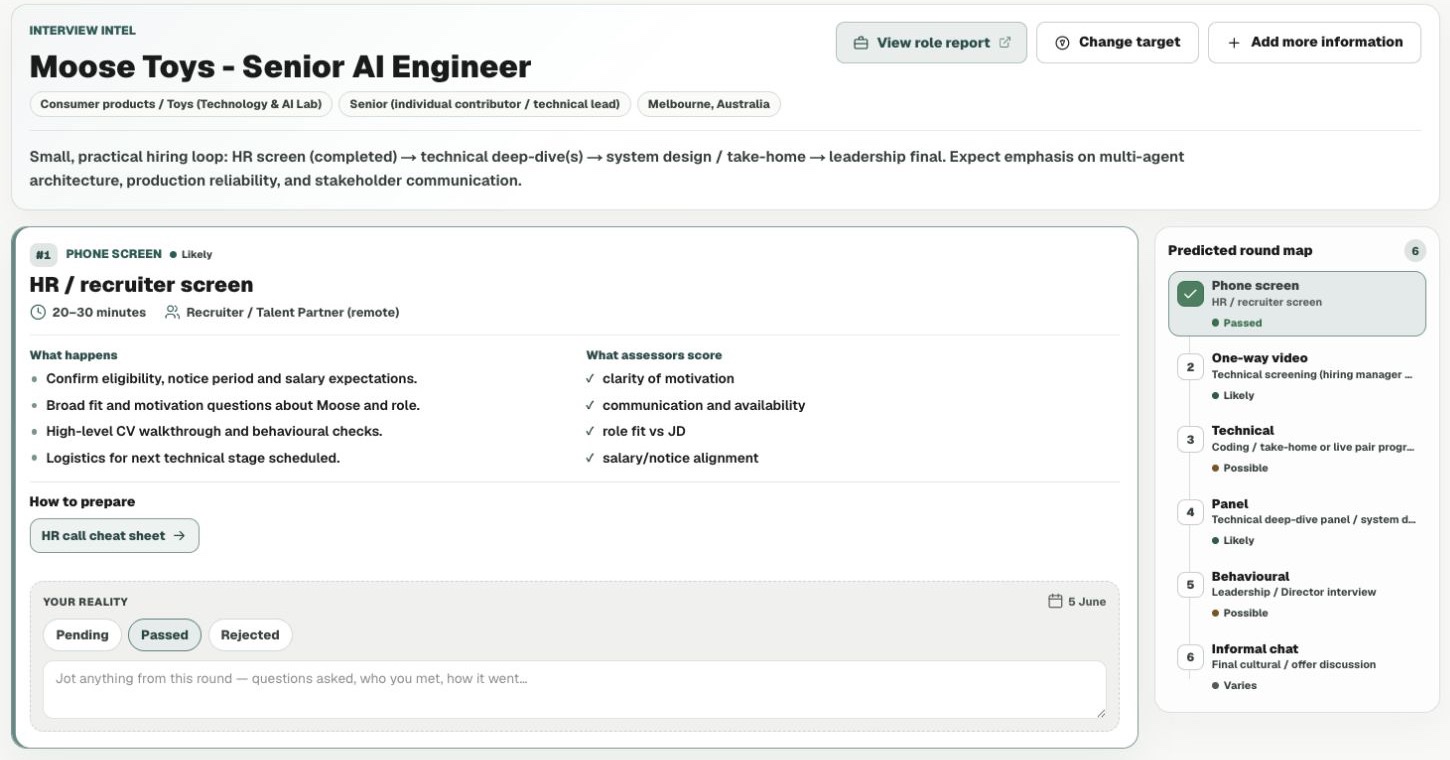Viewport: 1450px width, 760px height.
Task: Click the INTERVIEW INTEL label
Action: (83, 31)
